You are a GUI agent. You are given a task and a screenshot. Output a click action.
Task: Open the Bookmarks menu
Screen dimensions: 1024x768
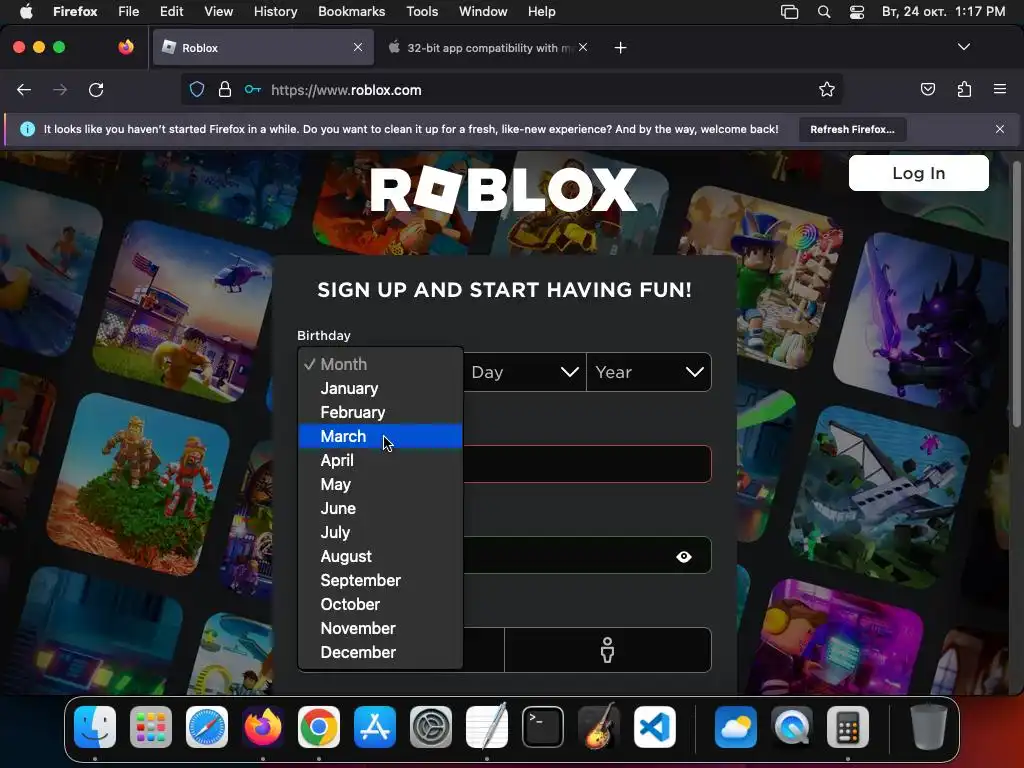[351, 12]
